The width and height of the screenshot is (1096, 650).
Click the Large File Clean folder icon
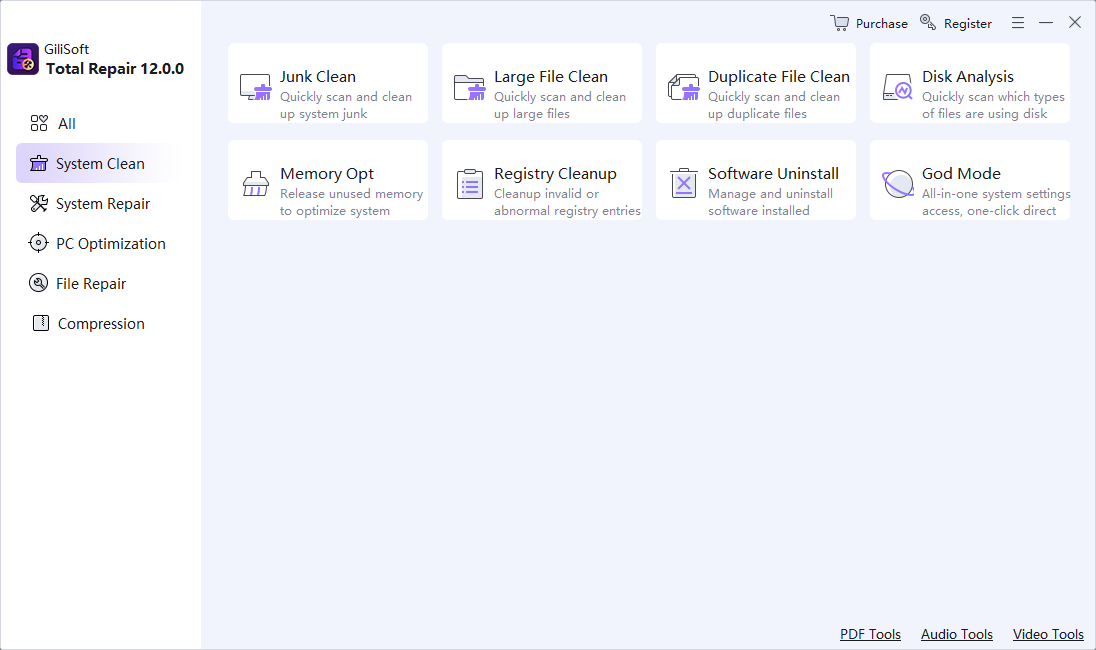(469, 87)
